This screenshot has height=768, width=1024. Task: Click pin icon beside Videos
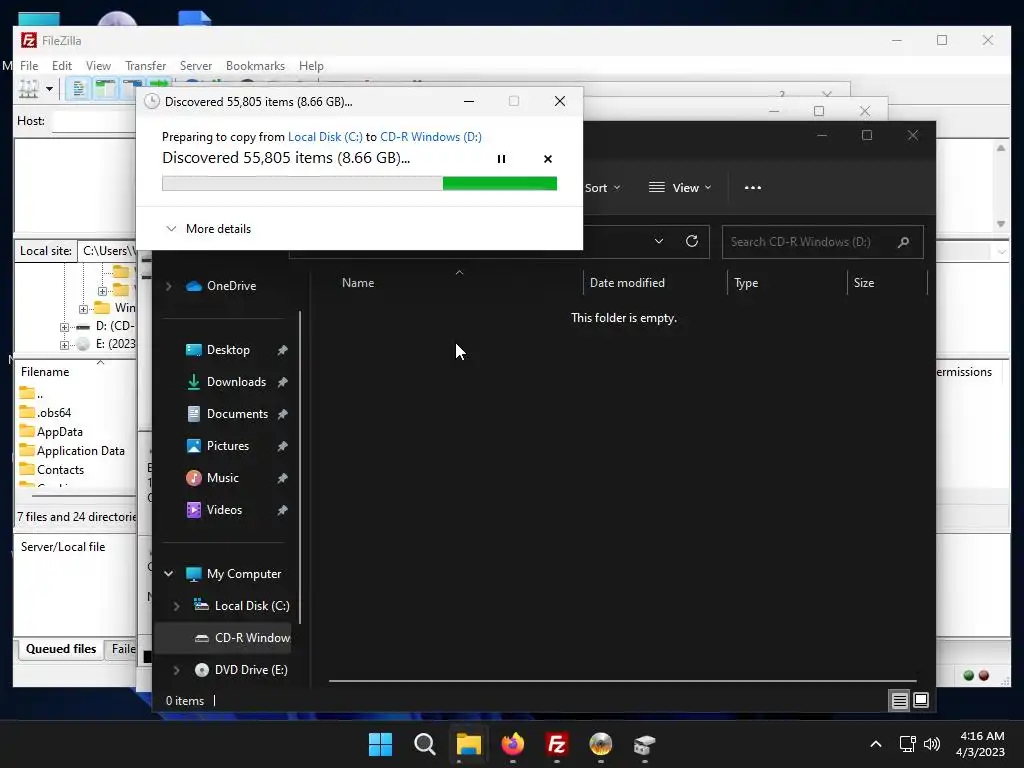282,510
